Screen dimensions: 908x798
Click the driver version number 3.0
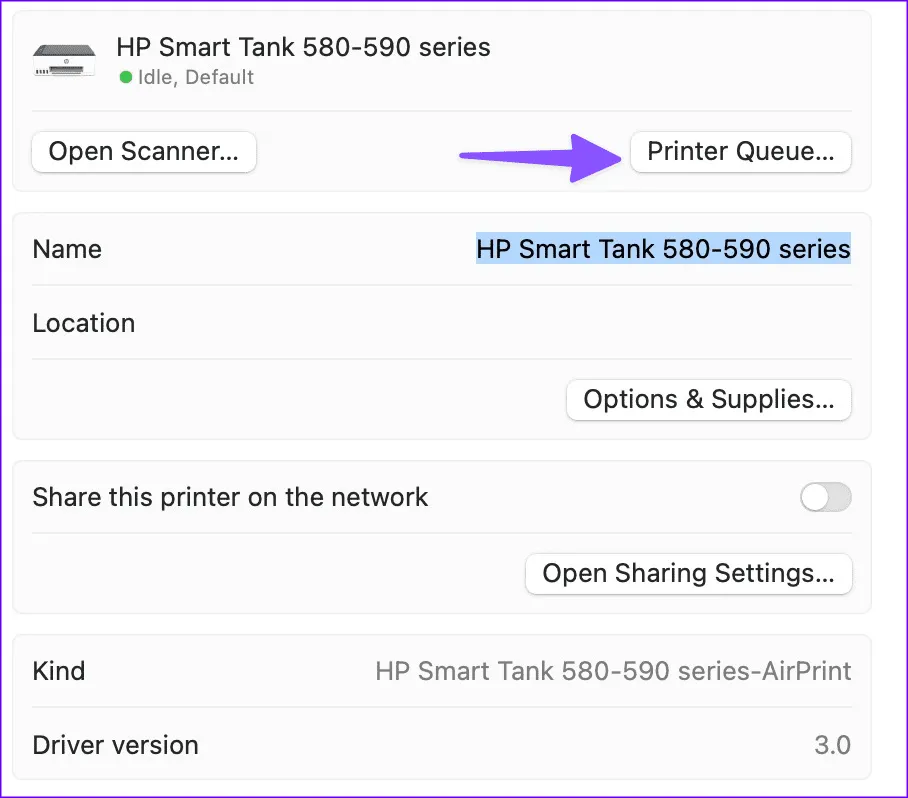click(832, 745)
